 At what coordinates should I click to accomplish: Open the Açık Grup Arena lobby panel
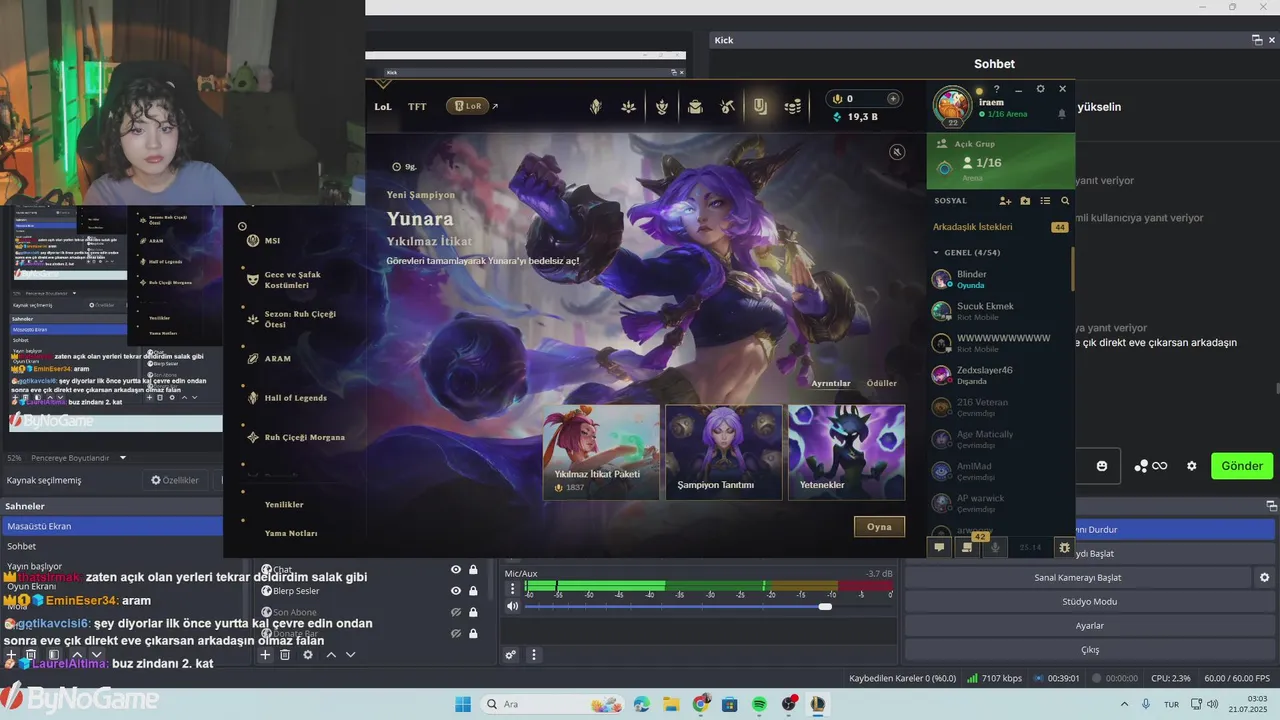pos(1001,161)
